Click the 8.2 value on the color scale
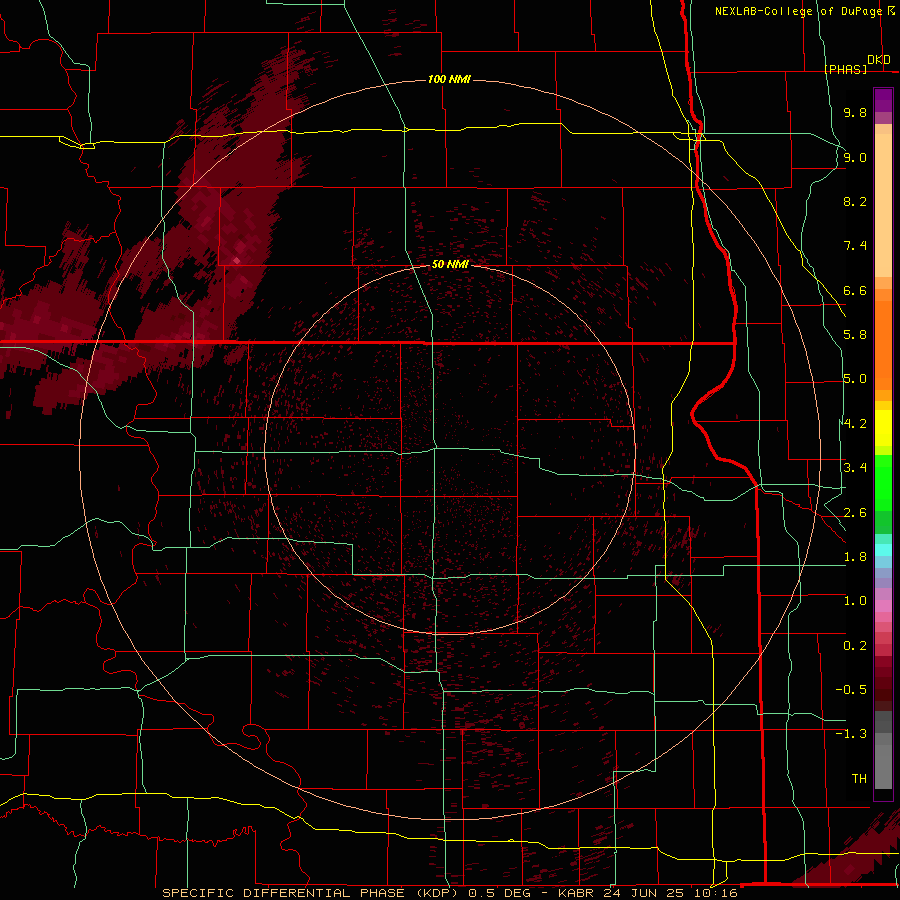Screen dimensions: 900x900 pos(855,201)
